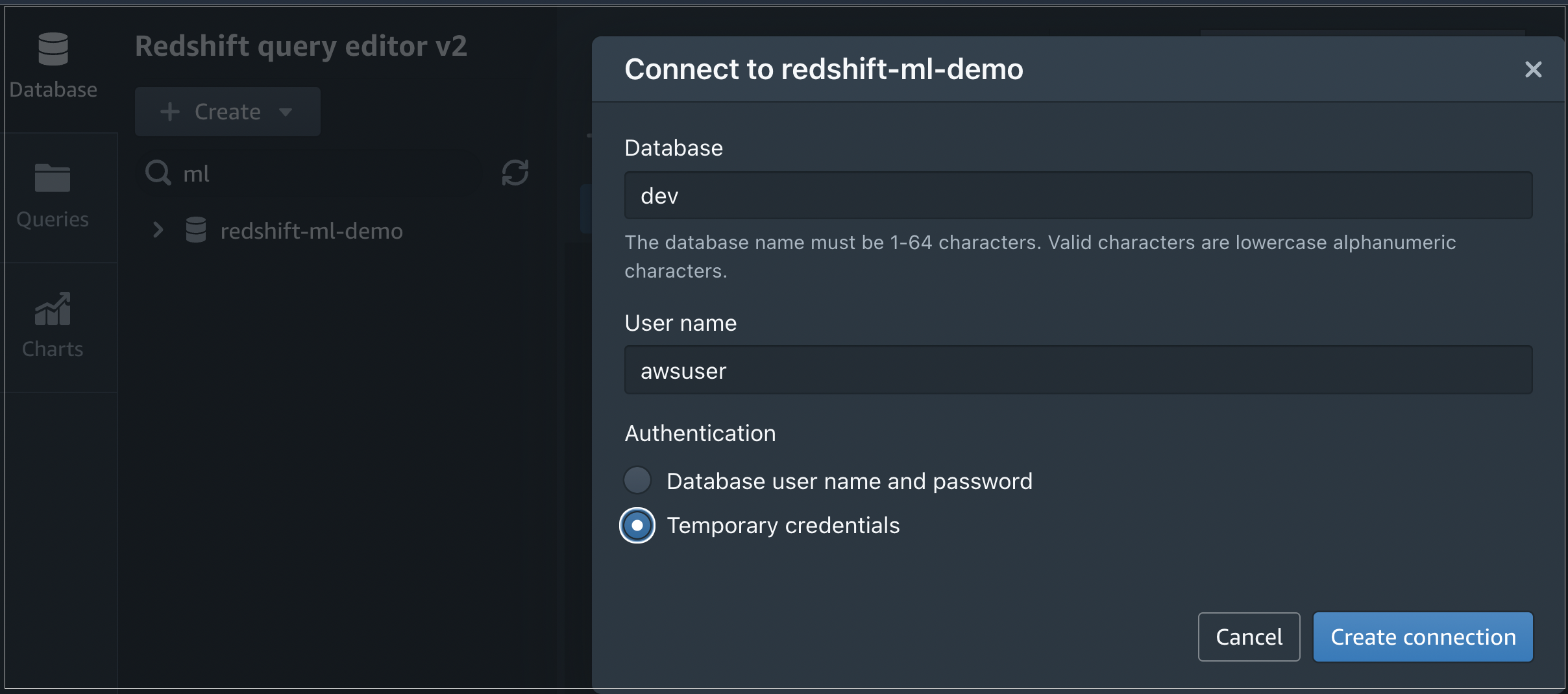This screenshot has width=1568, height=694.
Task: Click the Cancel button
Action: coord(1248,636)
